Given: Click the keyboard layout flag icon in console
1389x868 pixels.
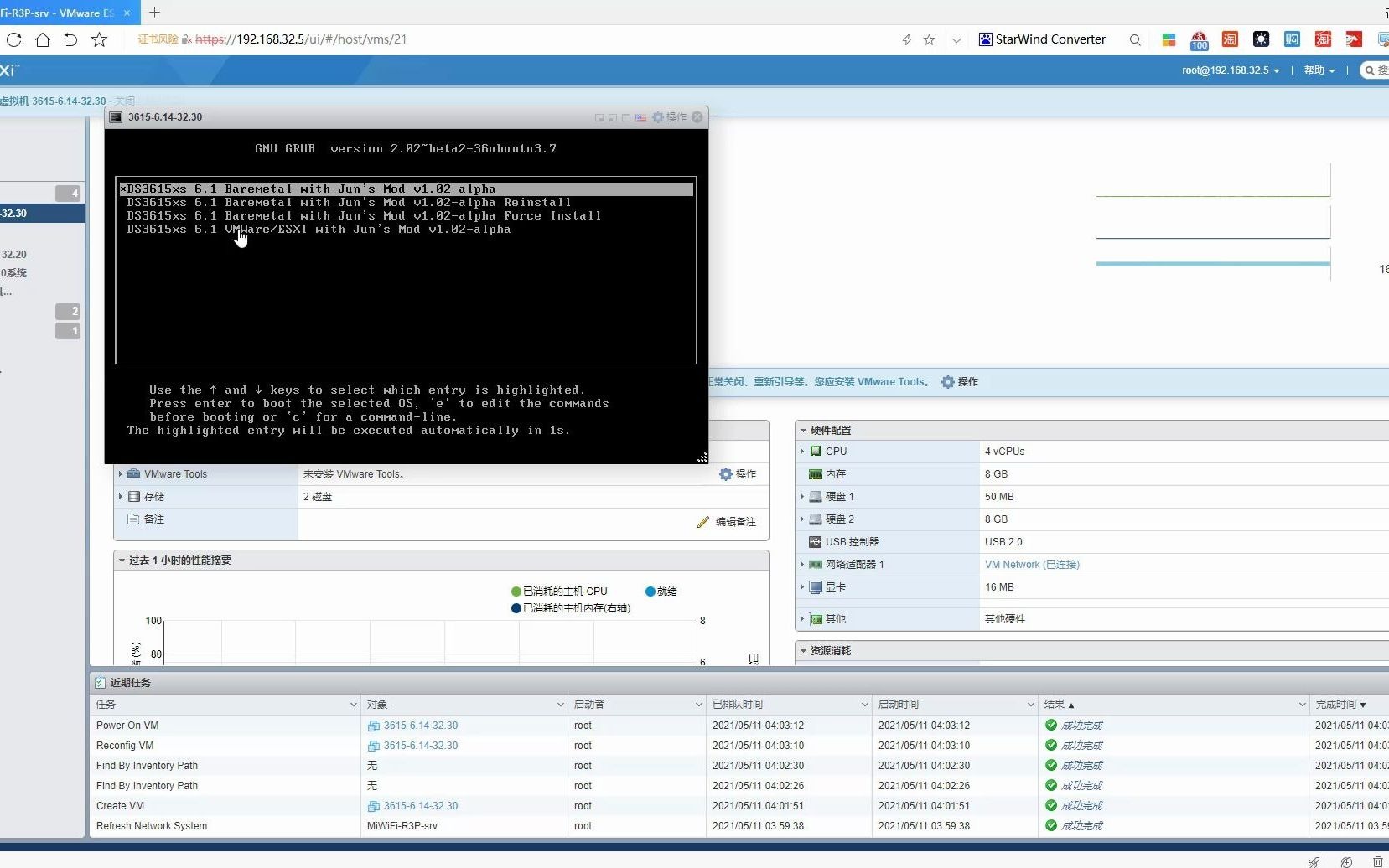Looking at the screenshot, I should pos(640,117).
